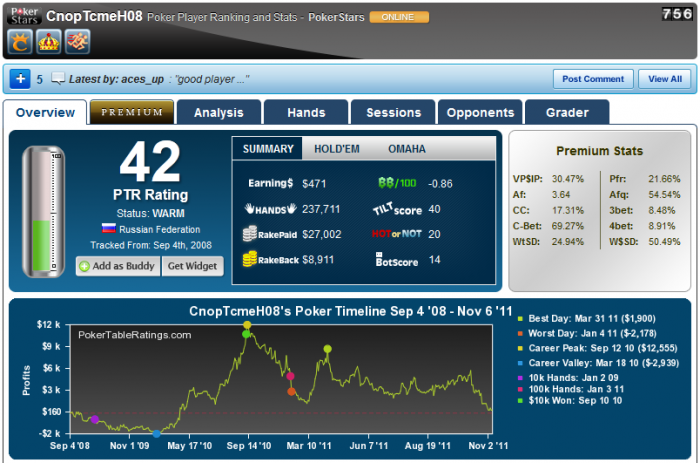Click the orange C badge icon
Screen dimensions: 700x463
(20, 42)
